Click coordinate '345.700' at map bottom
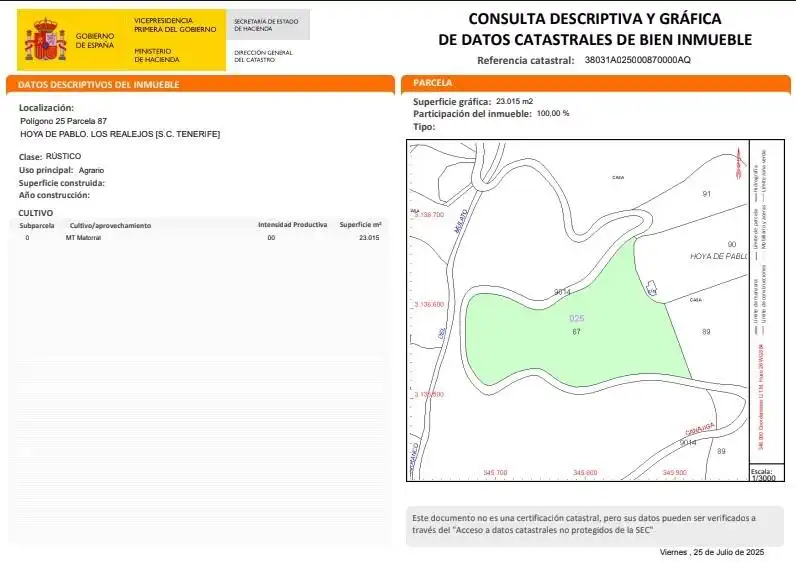The height and width of the screenshot is (563, 796). [495, 473]
